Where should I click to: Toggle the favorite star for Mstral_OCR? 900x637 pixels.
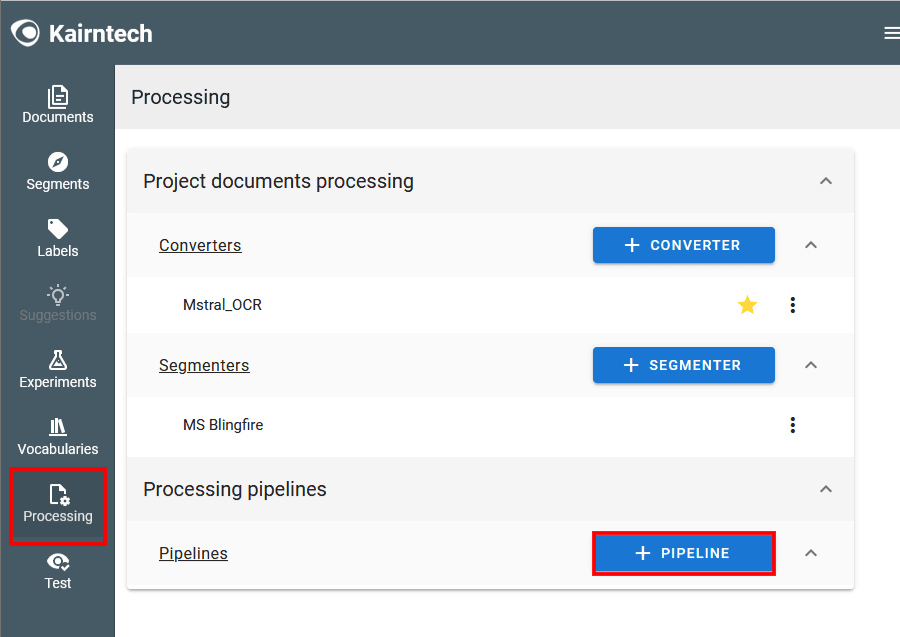(747, 305)
